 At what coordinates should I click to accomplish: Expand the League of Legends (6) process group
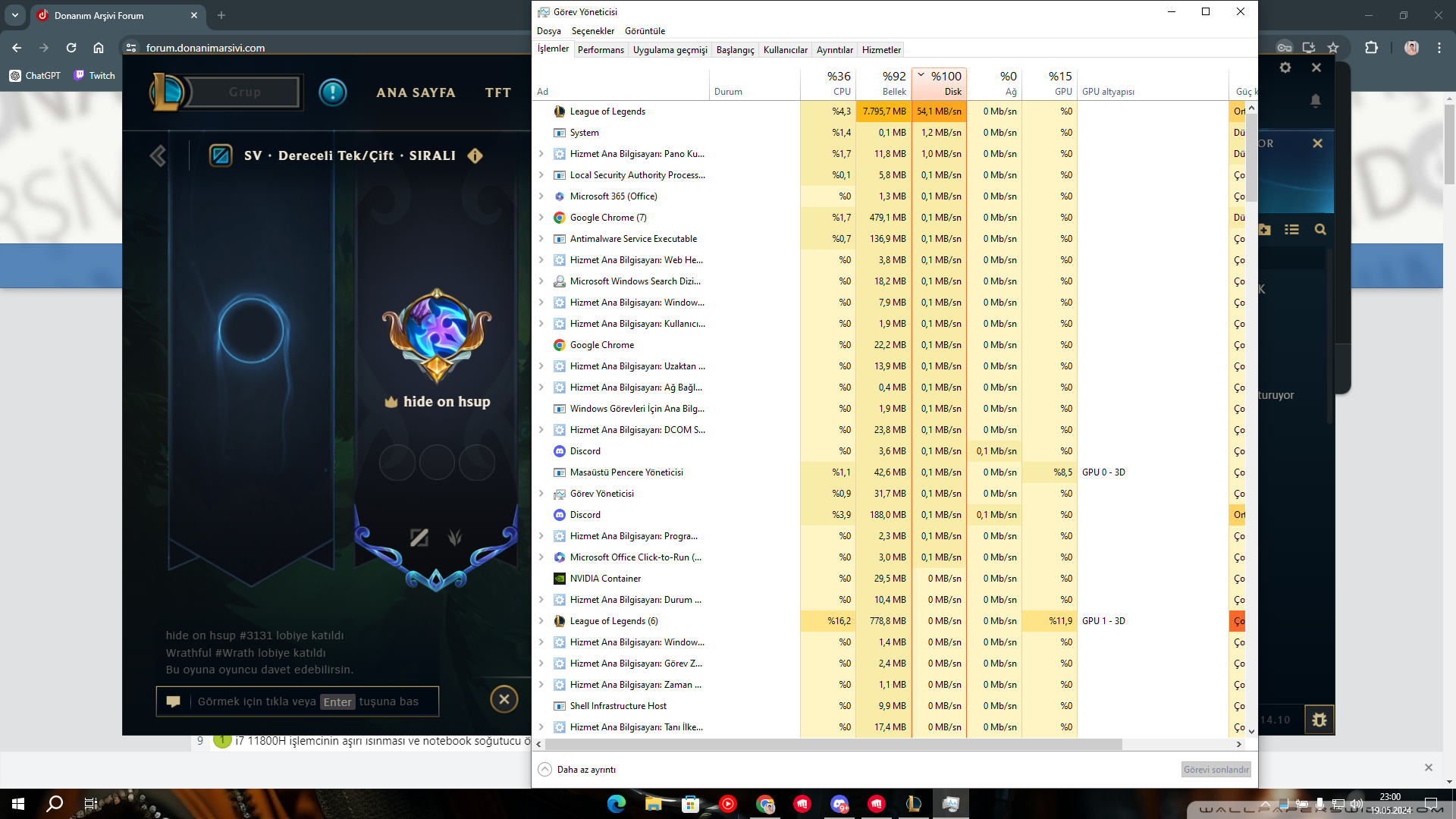(x=541, y=621)
